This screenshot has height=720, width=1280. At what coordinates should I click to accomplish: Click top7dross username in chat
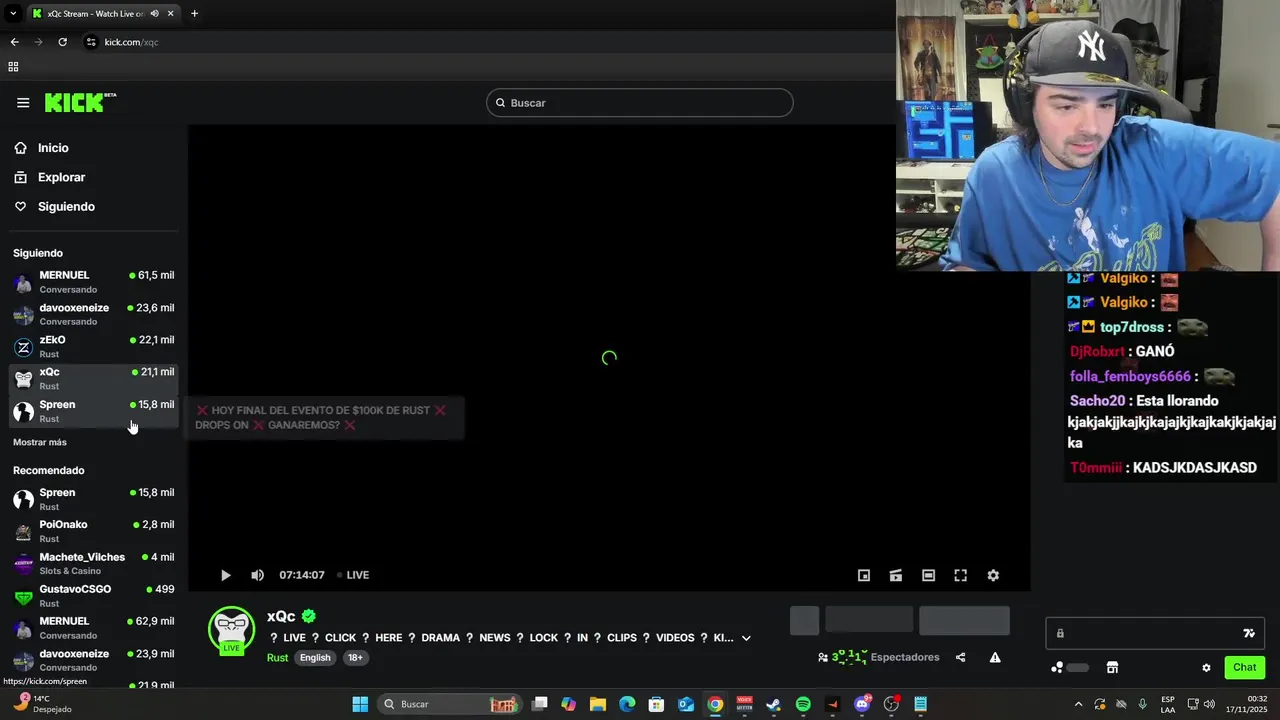(x=1132, y=327)
